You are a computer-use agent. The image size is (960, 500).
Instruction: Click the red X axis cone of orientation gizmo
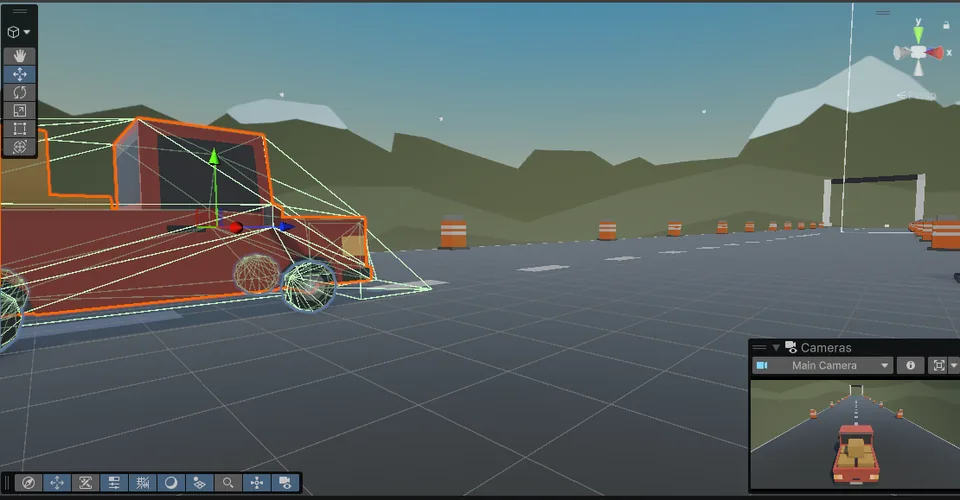pyautogui.click(x=934, y=53)
